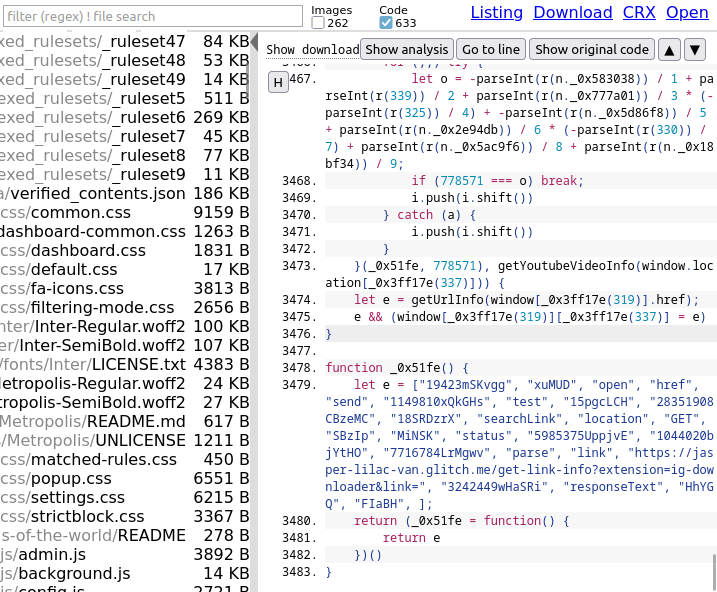The height and width of the screenshot is (592, 717).
Task: Open the Inter LICENSE.txt file
Action: point(124,365)
